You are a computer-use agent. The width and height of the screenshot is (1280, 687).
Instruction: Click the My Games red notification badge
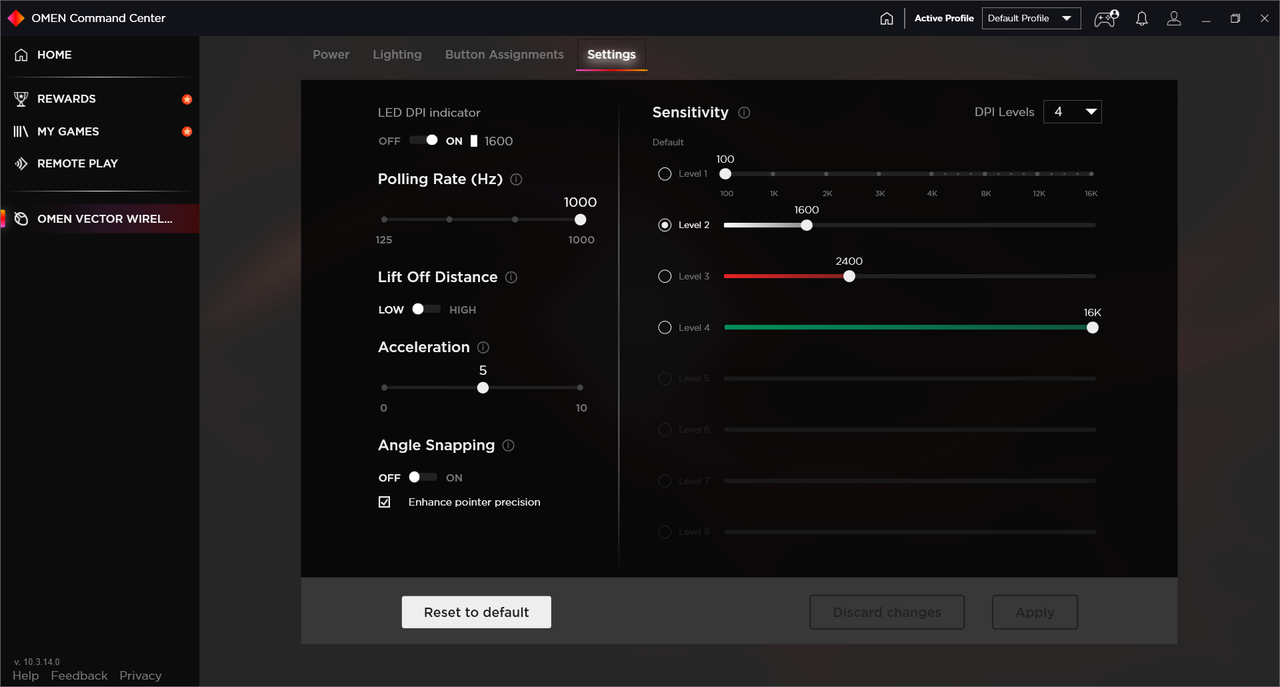187,131
